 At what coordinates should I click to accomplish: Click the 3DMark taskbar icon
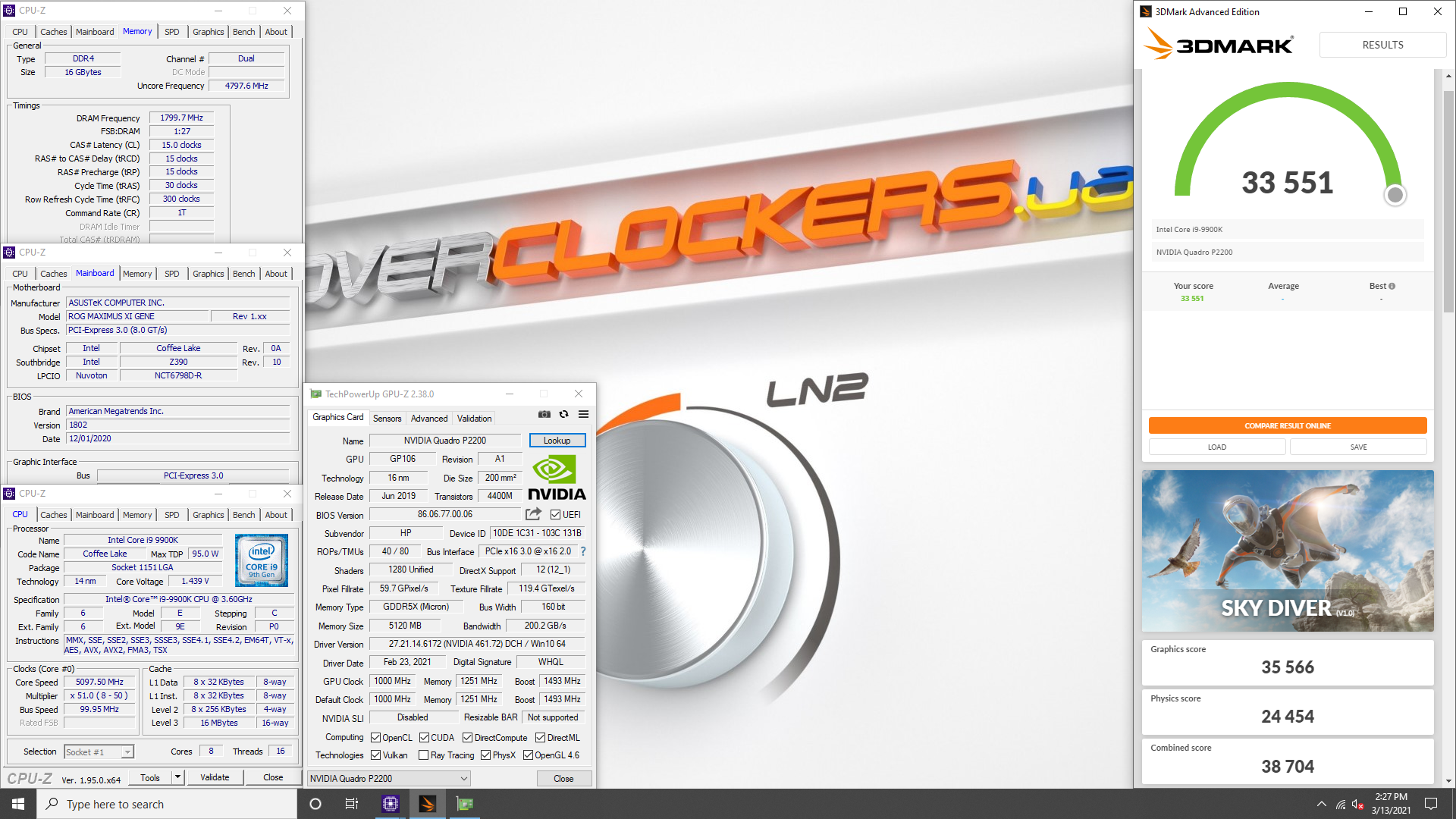[x=428, y=804]
